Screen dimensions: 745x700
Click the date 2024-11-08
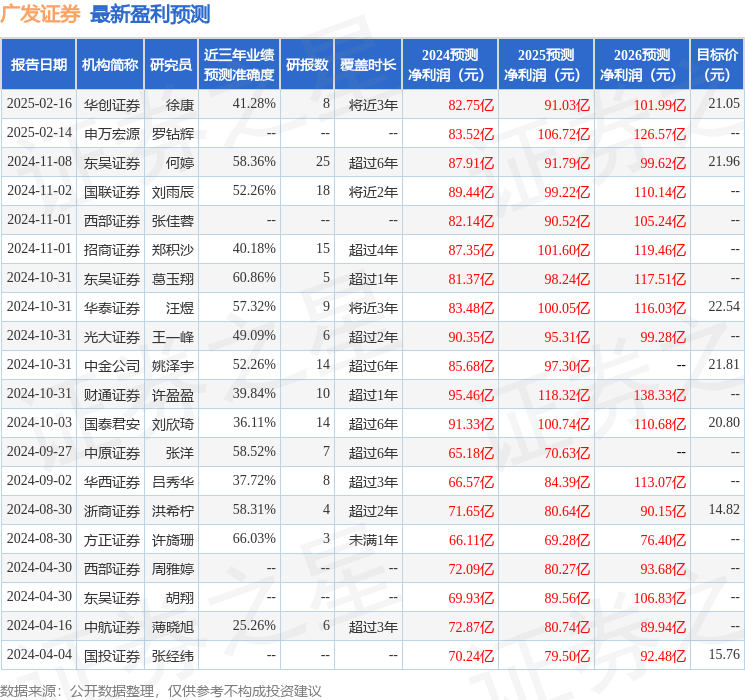39,162
